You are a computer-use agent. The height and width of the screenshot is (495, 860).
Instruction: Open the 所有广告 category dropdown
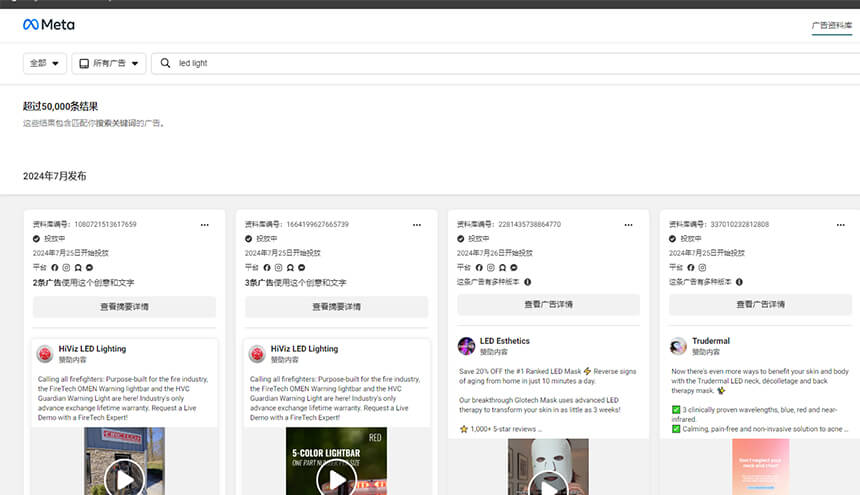(x=109, y=64)
